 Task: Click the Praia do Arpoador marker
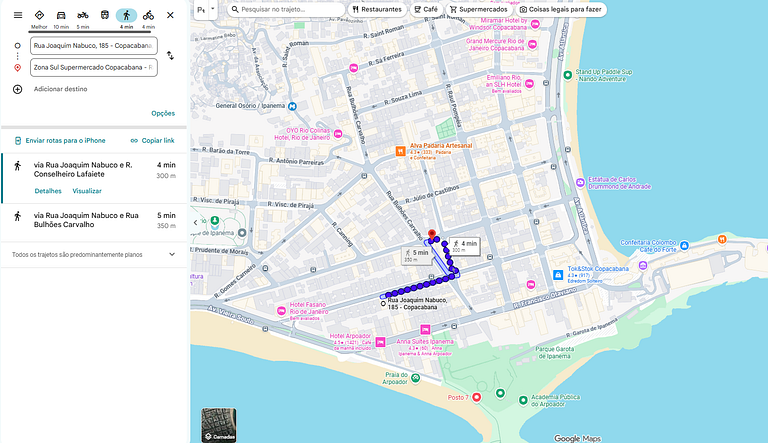(415, 378)
